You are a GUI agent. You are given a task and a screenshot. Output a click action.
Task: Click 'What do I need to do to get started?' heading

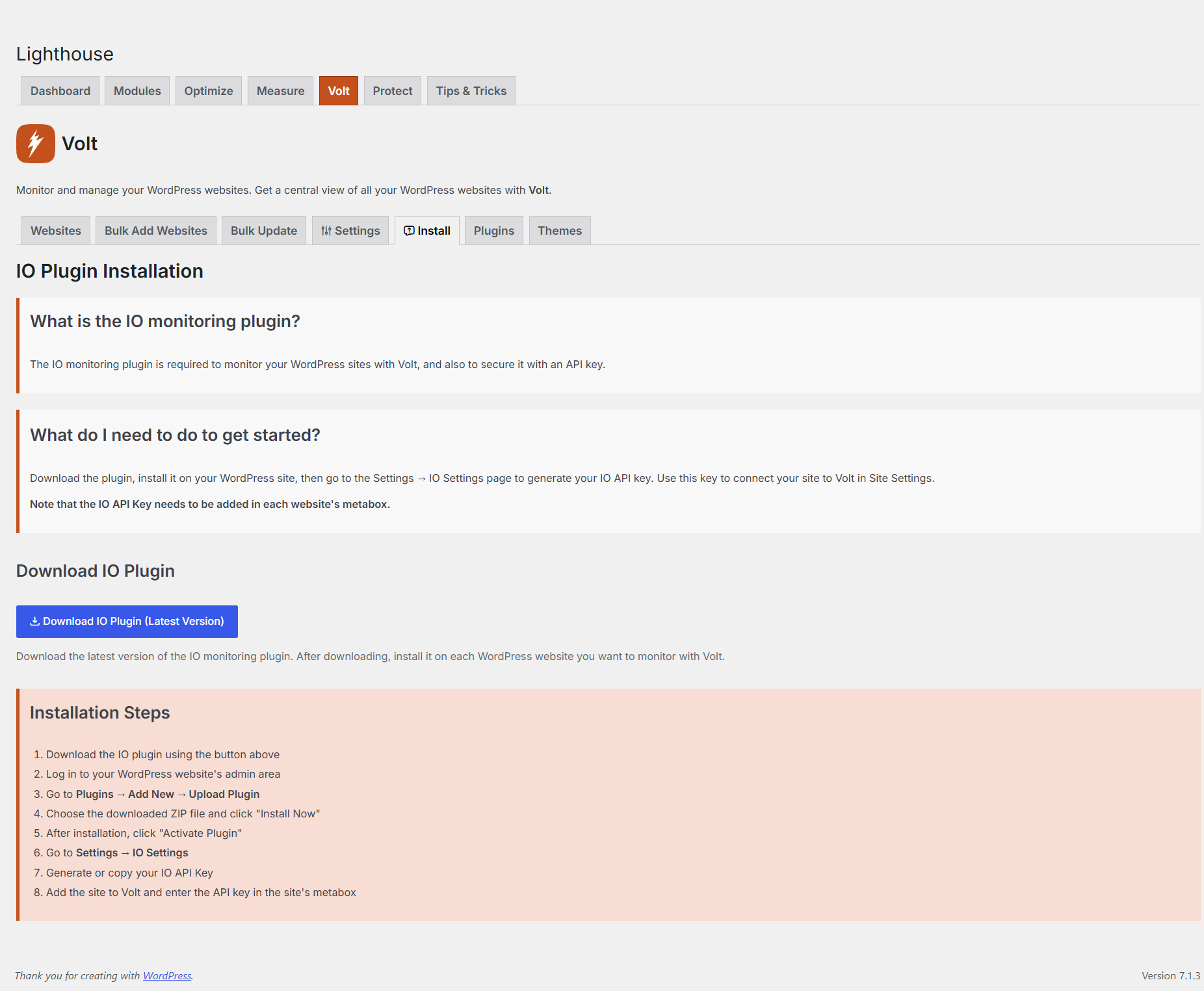click(175, 435)
